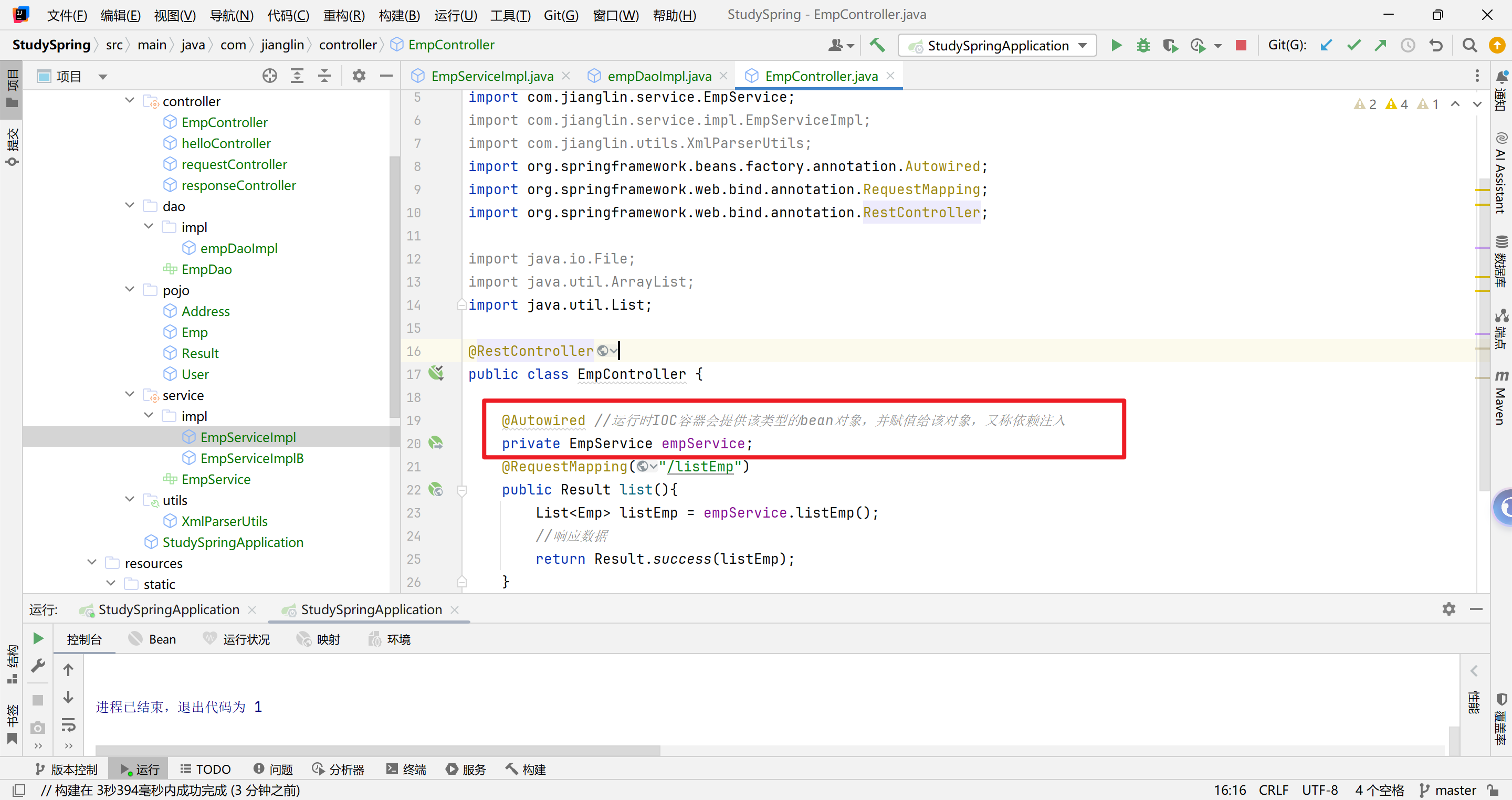Collapse all in project tree
Viewport: 1512px width, 800px height.
(x=324, y=76)
